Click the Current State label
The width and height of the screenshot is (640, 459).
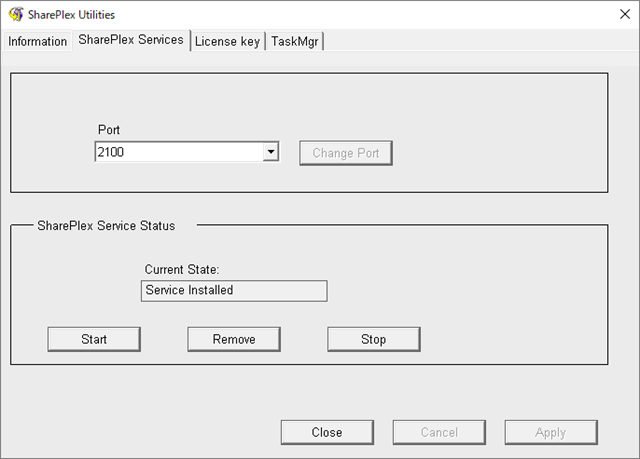(181, 269)
